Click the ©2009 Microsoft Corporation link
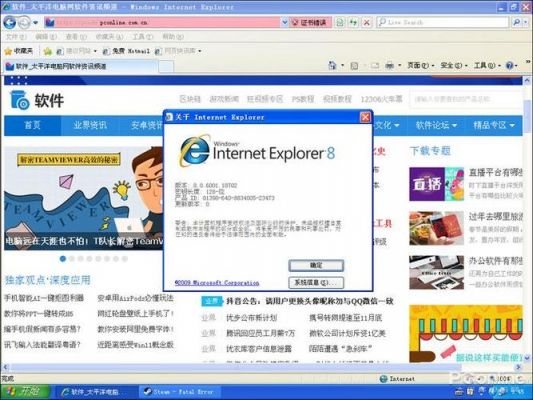 [217, 283]
